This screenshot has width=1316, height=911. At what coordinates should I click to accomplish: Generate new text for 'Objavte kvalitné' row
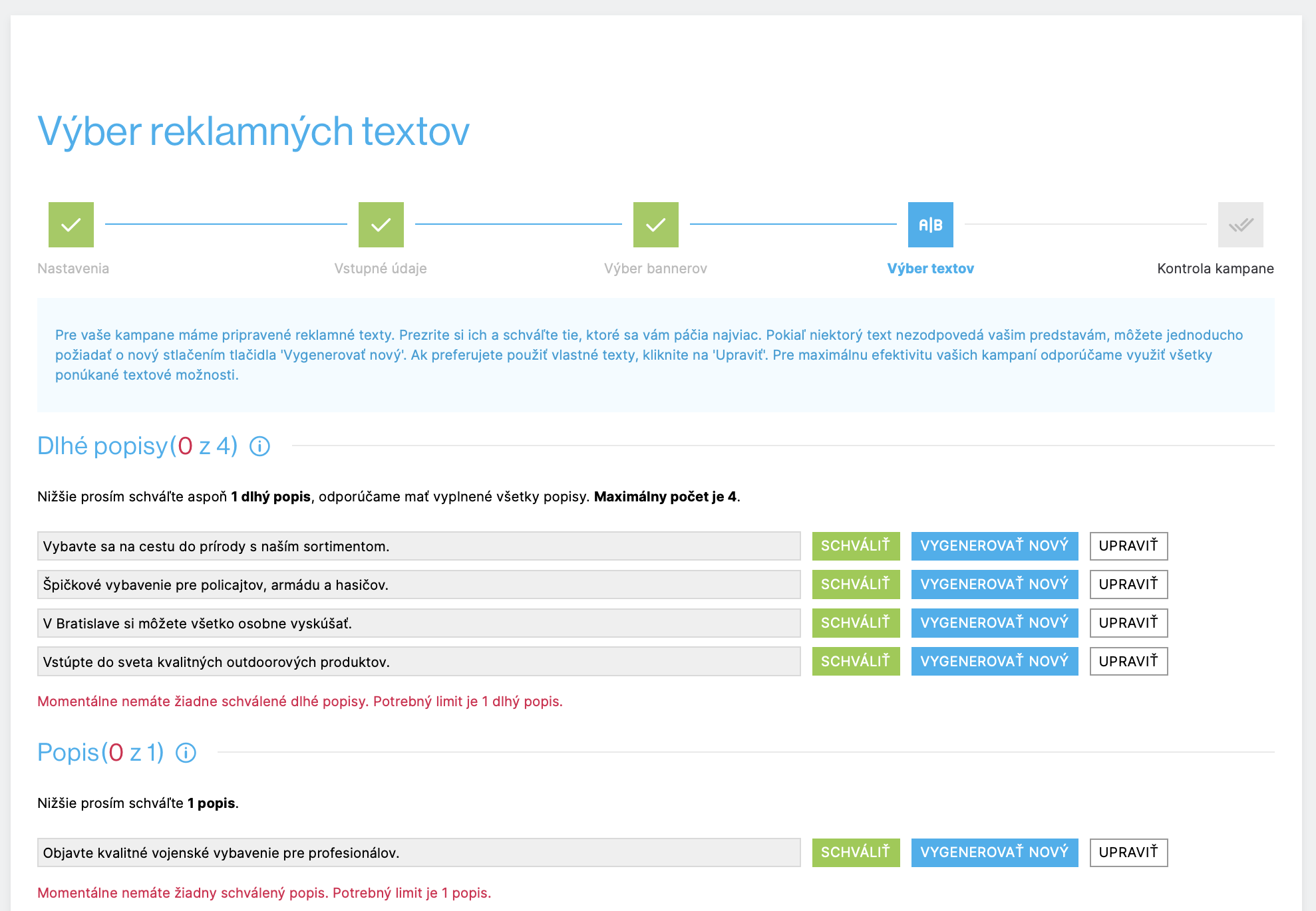[995, 852]
